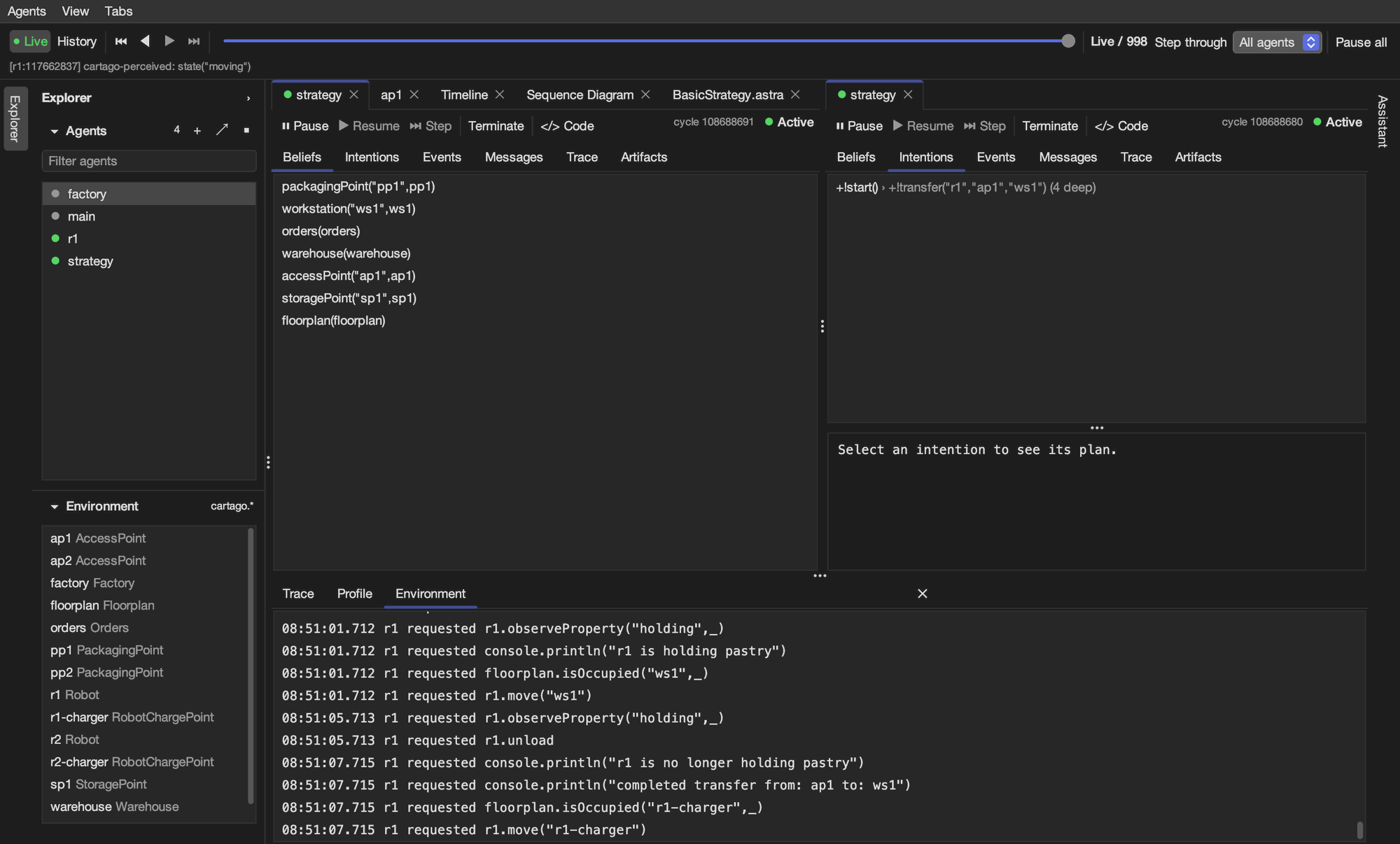Select the floorplan Floorplan artifact
Viewport: 1400px width, 844px height.
[144, 605]
